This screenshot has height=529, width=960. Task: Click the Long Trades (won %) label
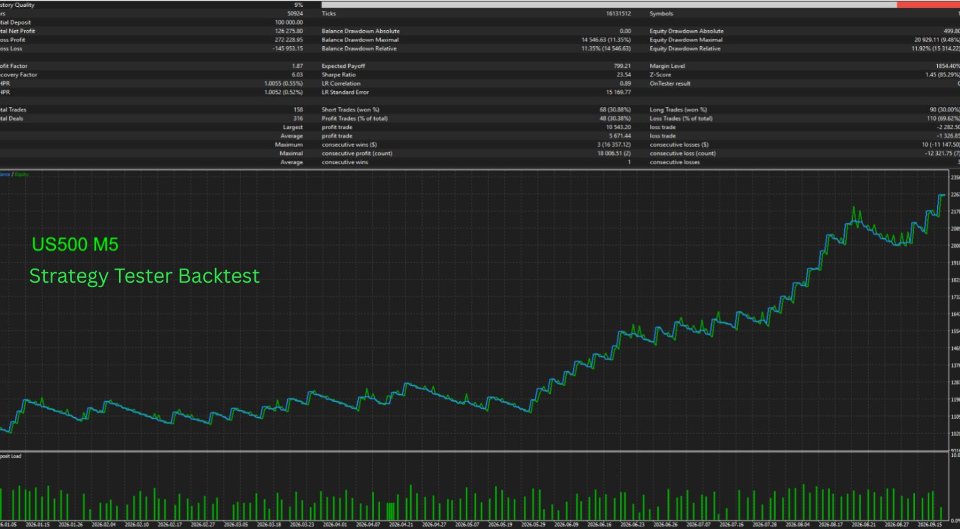click(x=678, y=110)
